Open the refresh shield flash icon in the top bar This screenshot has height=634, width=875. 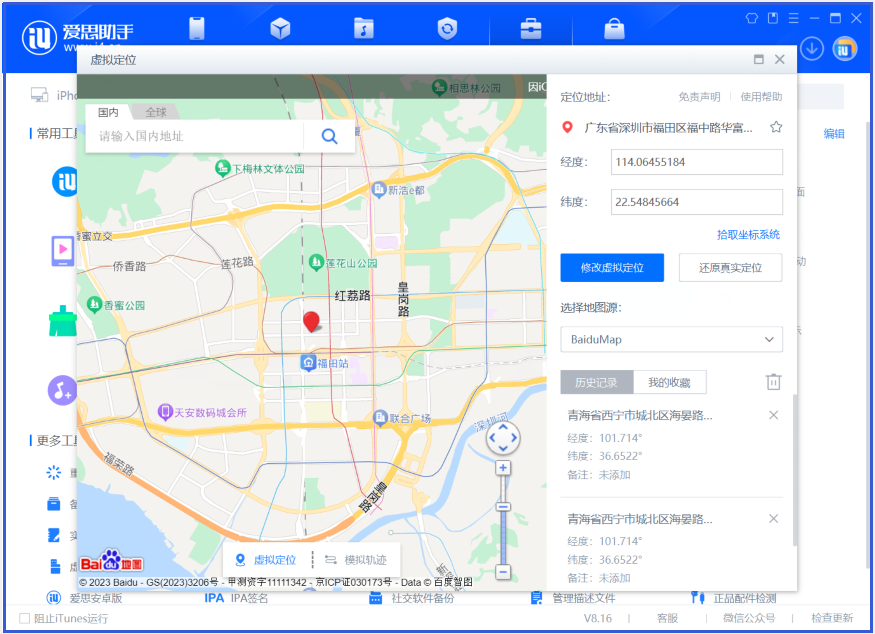click(x=447, y=28)
